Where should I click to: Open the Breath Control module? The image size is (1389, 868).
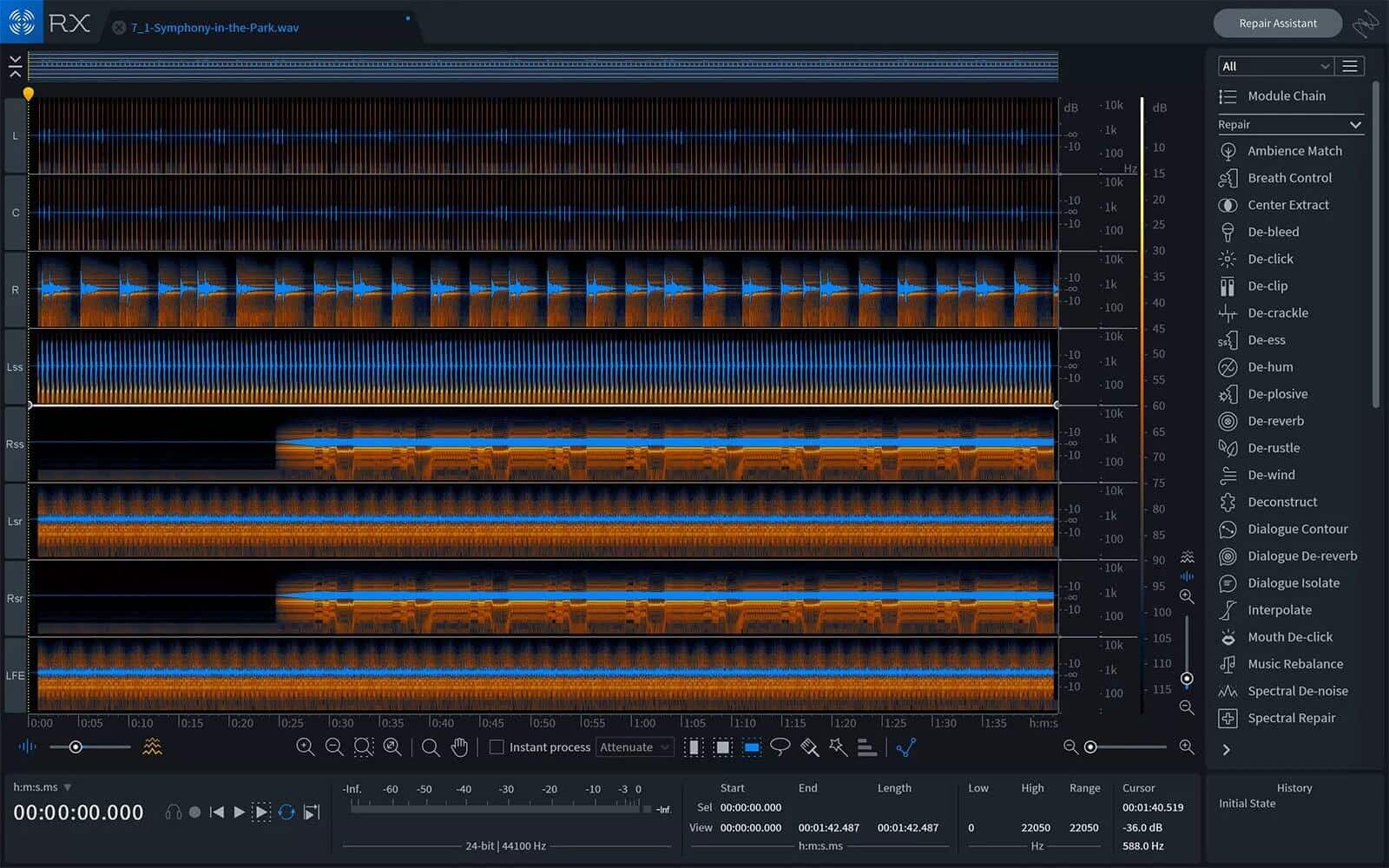(x=1276, y=178)
